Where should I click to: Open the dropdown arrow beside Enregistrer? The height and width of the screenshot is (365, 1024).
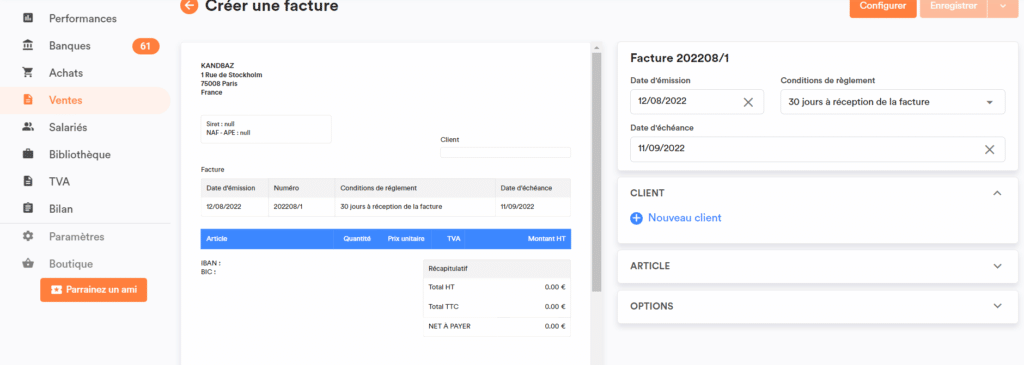click(1003, 7)
